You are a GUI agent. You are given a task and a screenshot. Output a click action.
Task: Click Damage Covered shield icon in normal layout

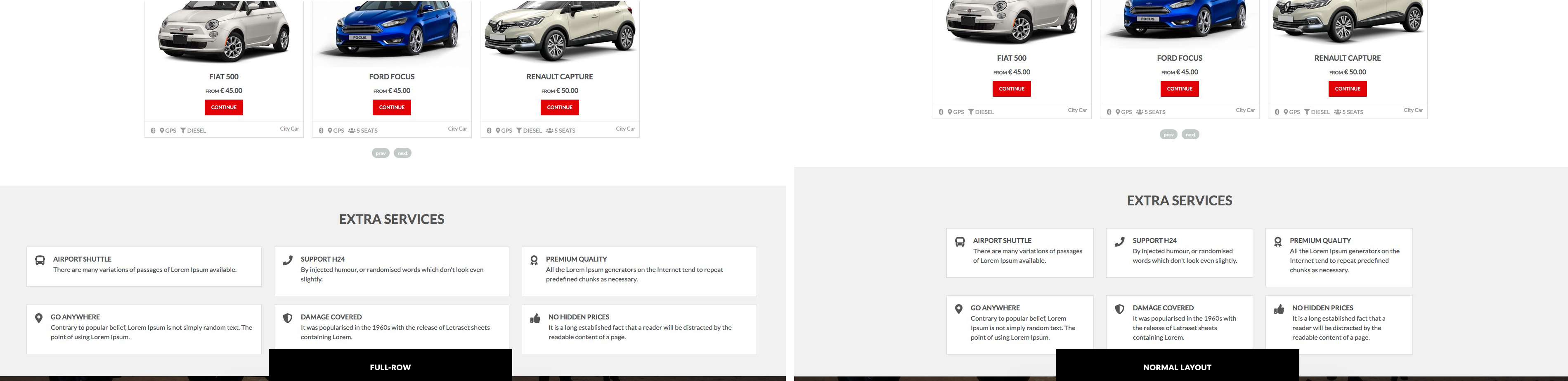(x=1119, y=309)
